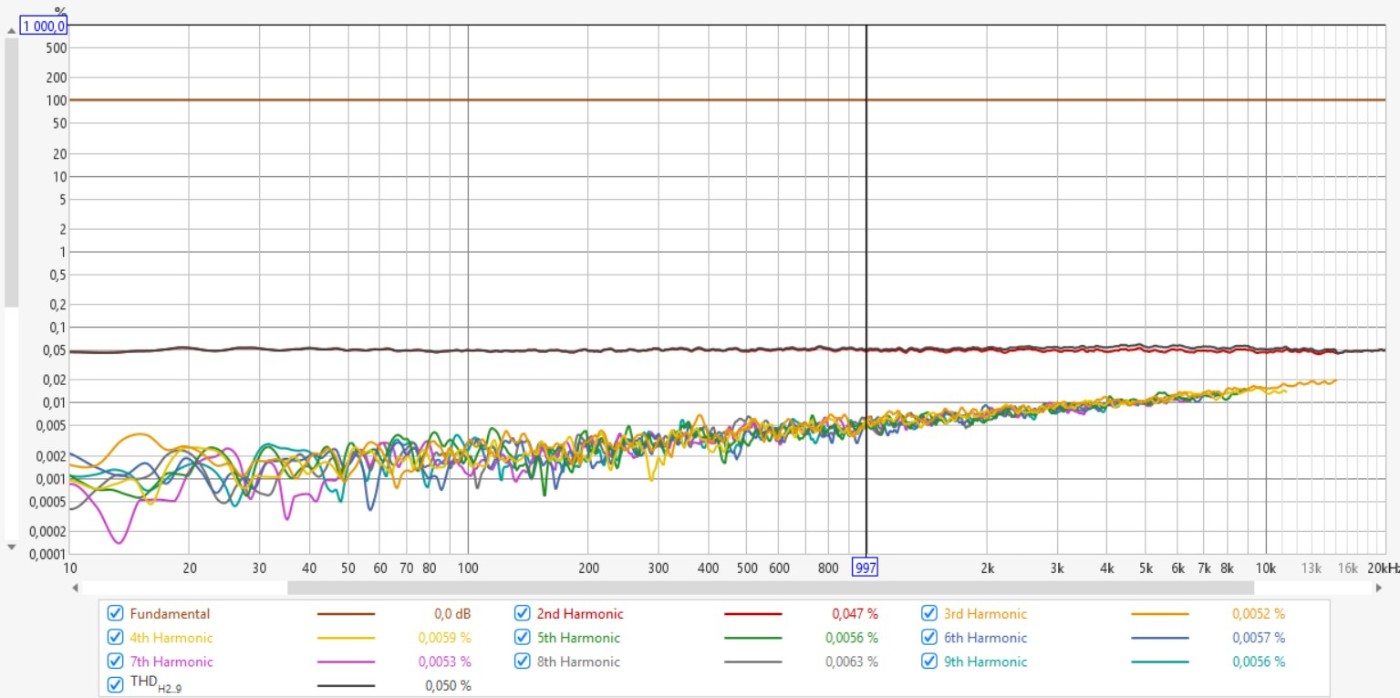The image size is (1400, 698).
Task: Select the magenta 7th Harmonic color line
Action: click(x=346, y=662)
